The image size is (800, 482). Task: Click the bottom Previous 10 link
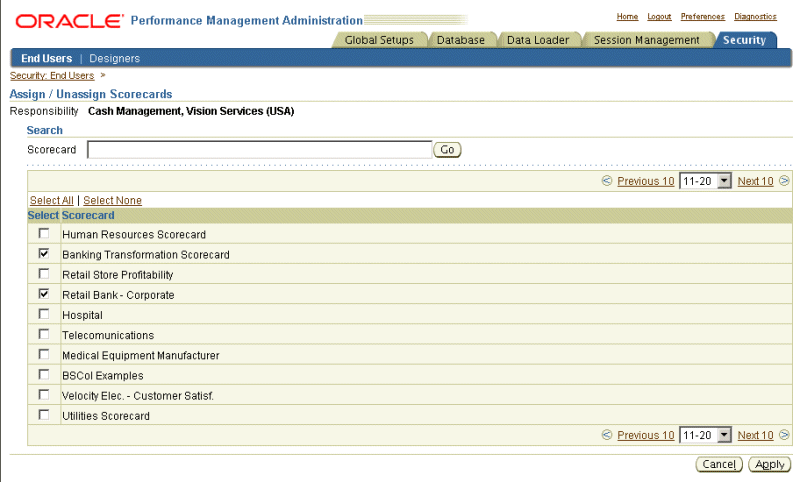[645, 435]
